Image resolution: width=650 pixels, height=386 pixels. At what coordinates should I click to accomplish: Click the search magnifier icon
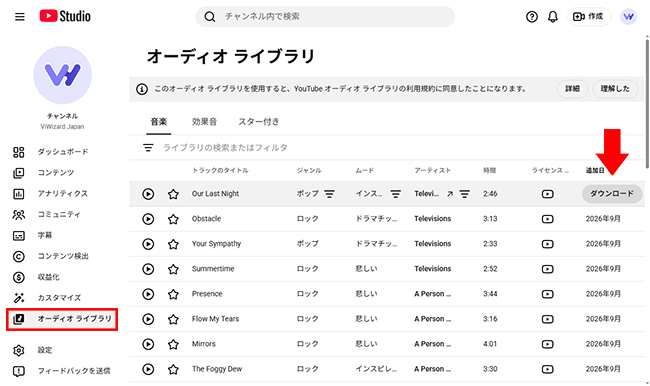tap(210, 17)
